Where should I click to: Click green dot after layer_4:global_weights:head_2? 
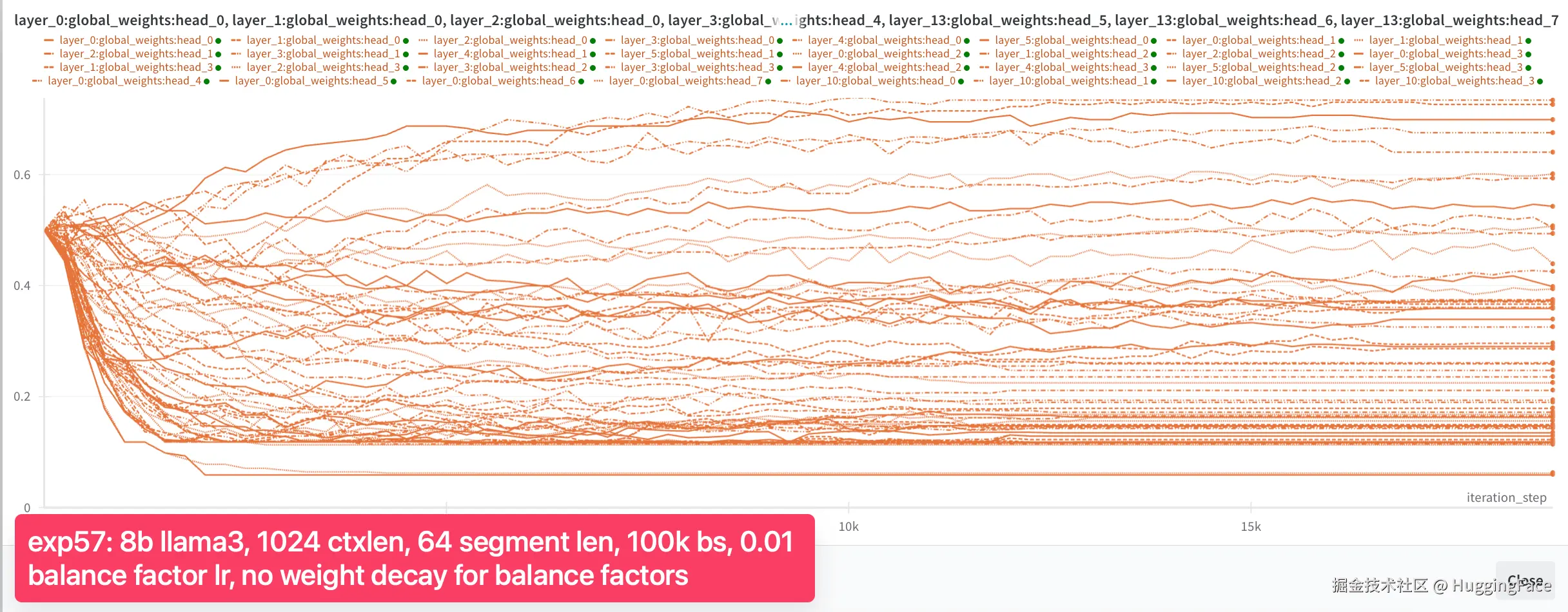pos(967,68)
